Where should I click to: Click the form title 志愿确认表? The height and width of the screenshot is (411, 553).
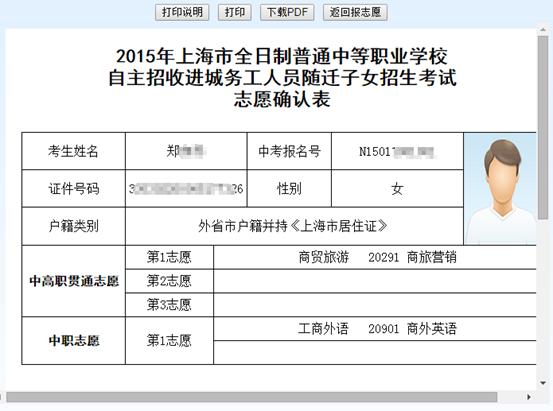pos(282,99)
